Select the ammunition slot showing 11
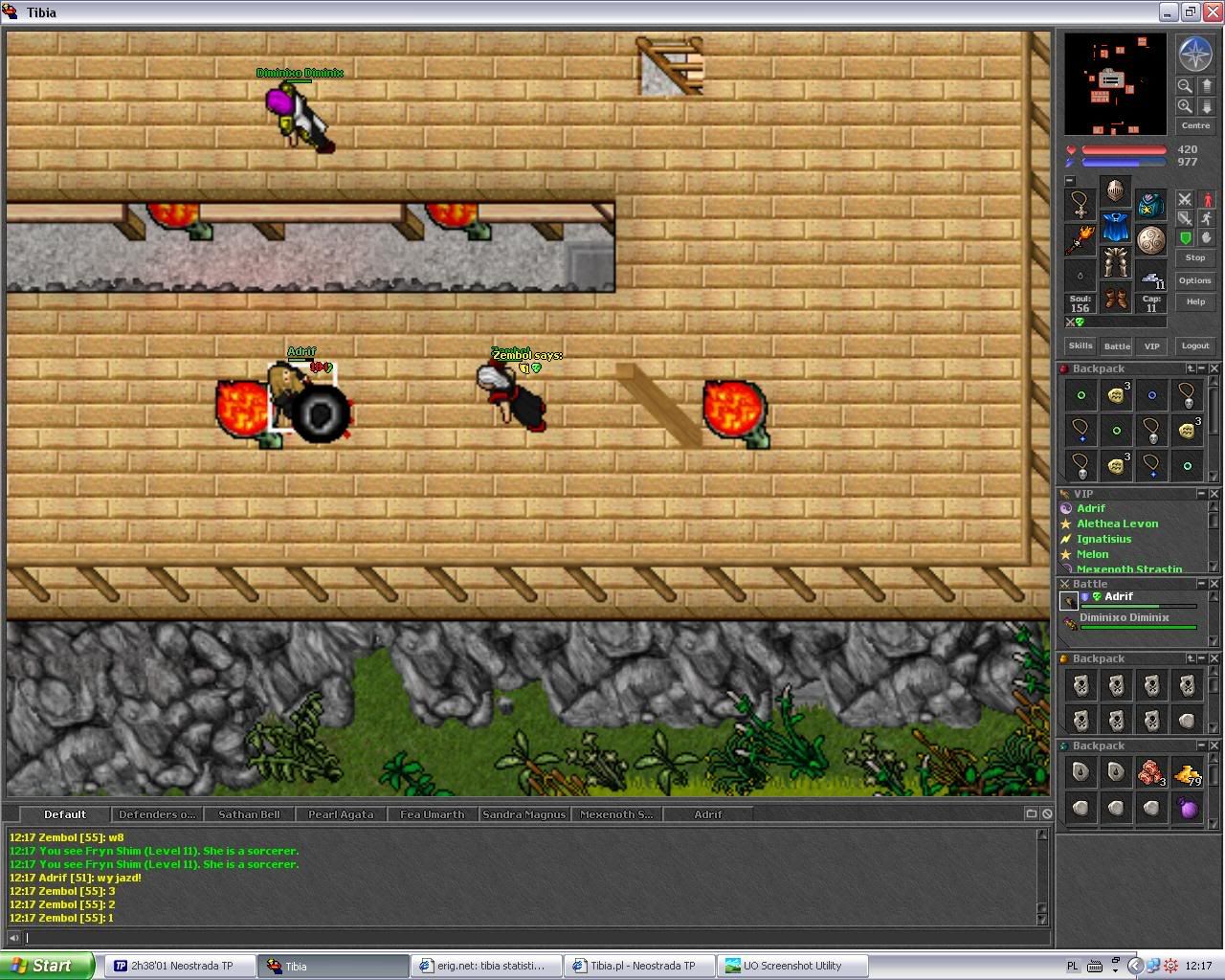 [x=1151, y=275]
